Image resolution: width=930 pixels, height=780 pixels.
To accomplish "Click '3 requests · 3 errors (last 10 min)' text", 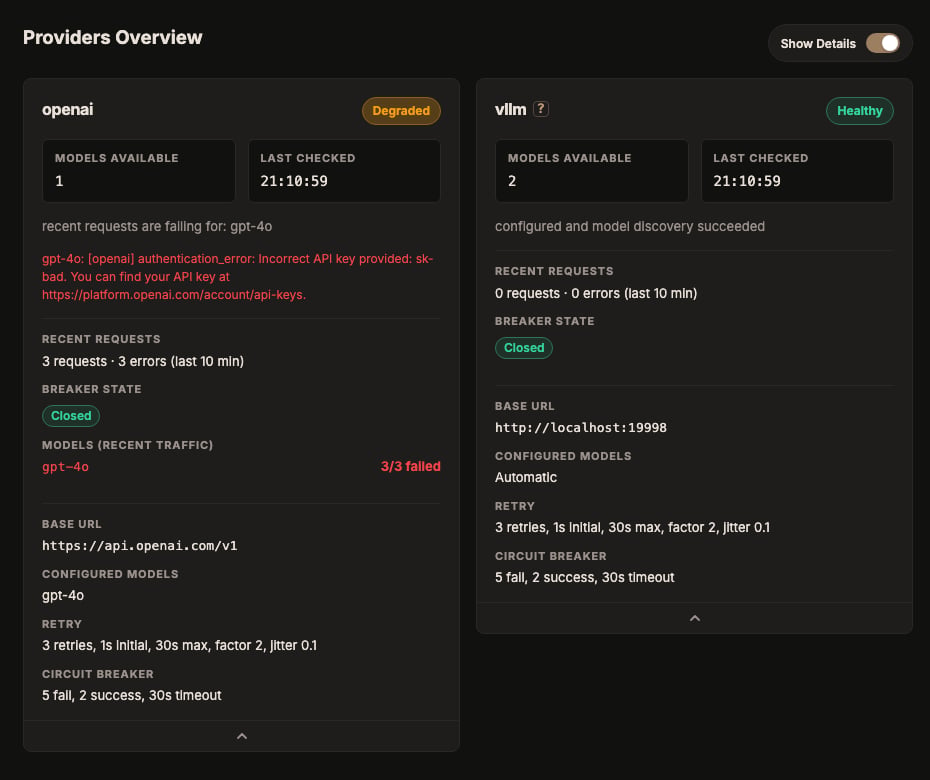I will (x=143, y=361).
